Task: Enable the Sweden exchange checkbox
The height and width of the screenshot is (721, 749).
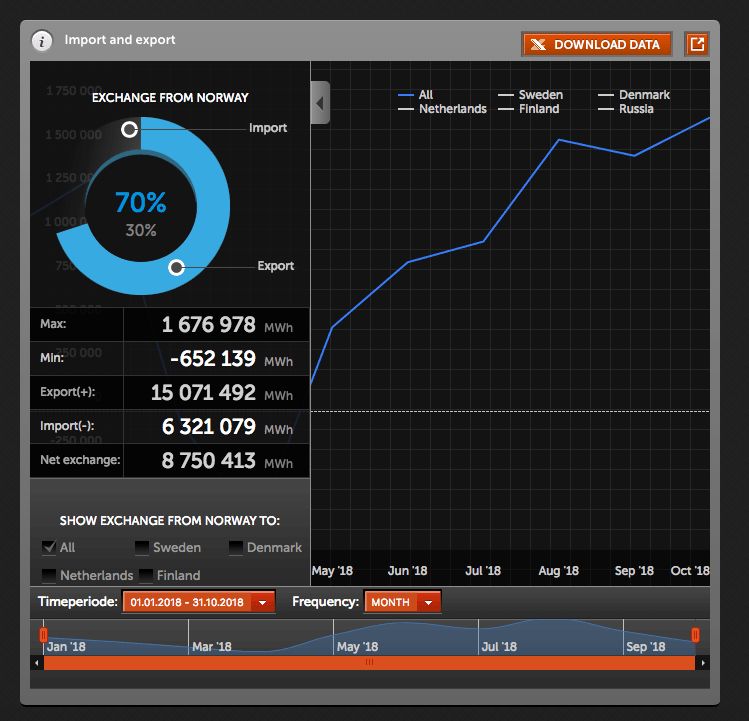Action: click(142, 547)
